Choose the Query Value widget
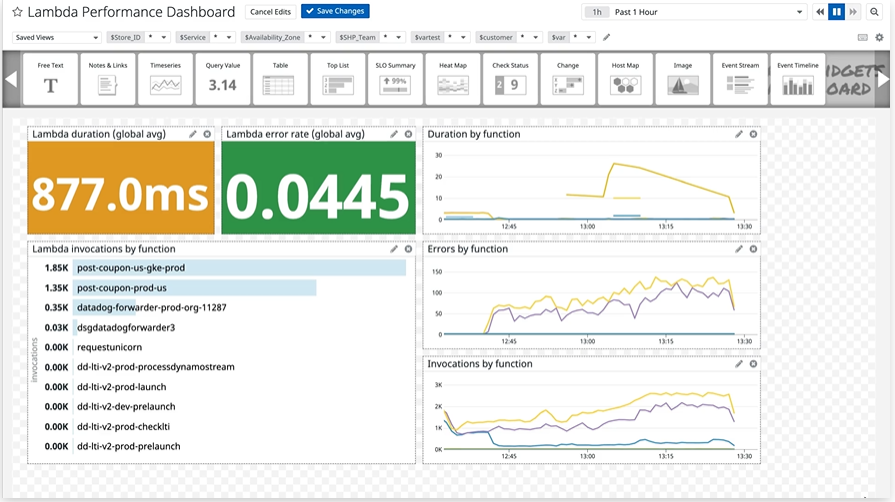The height and width of the screenshot is (502, 895). (222, 79)
